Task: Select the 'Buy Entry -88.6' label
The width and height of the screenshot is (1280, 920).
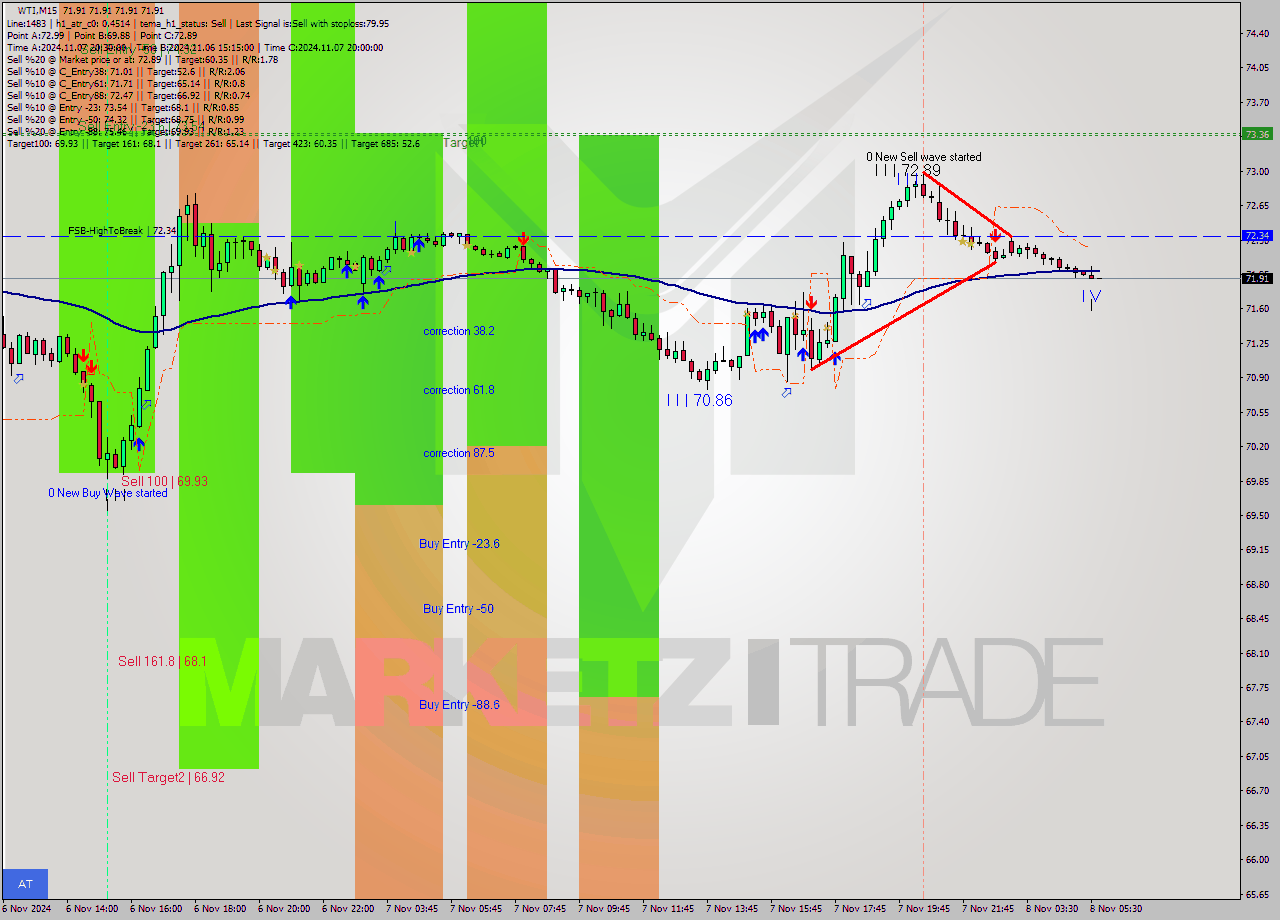Action: click(x=459, y=705)
